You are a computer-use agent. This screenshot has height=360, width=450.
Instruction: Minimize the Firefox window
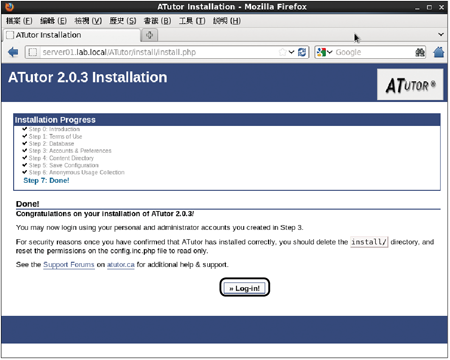417,7
